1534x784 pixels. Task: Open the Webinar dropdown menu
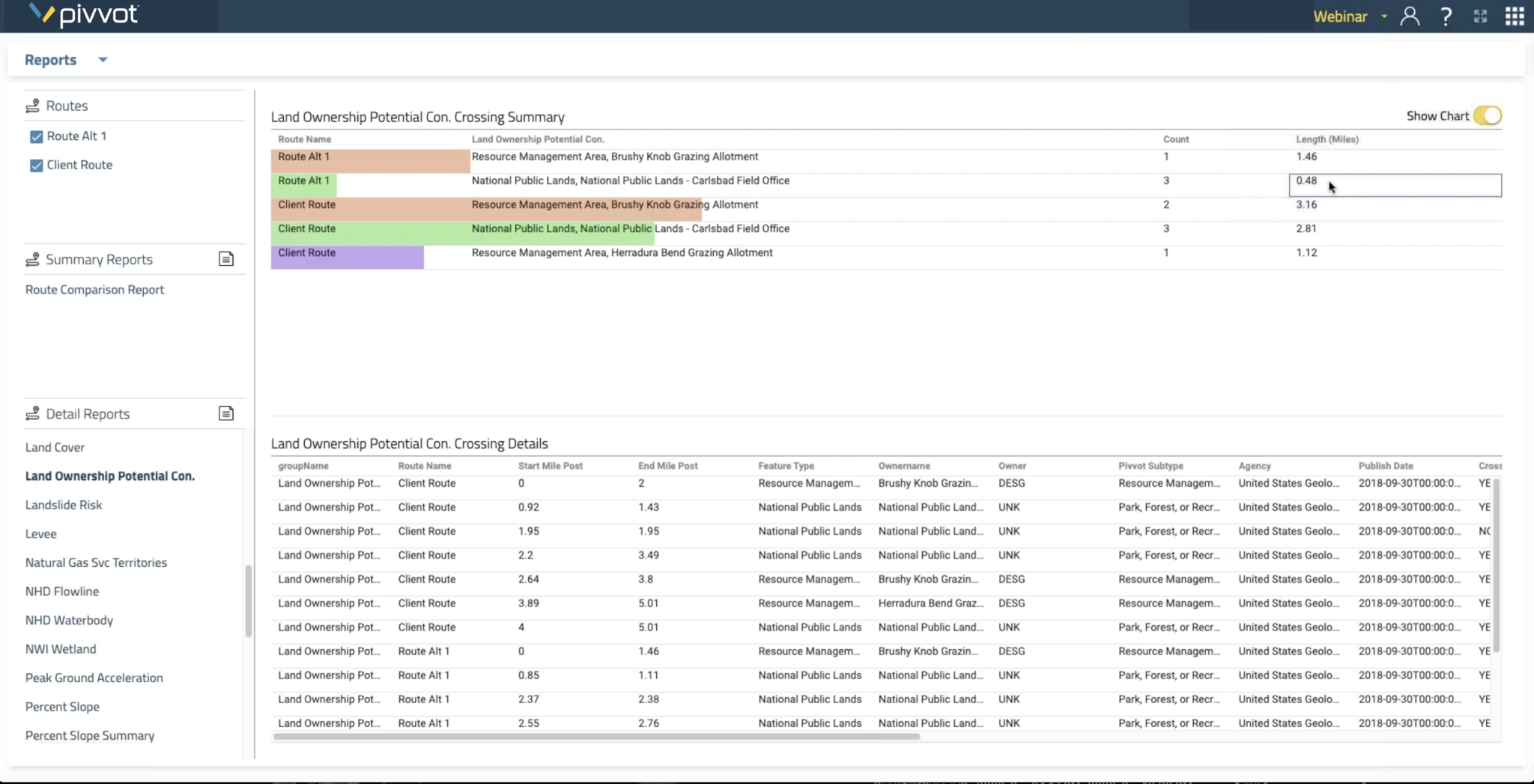(x=1383, y=16)
